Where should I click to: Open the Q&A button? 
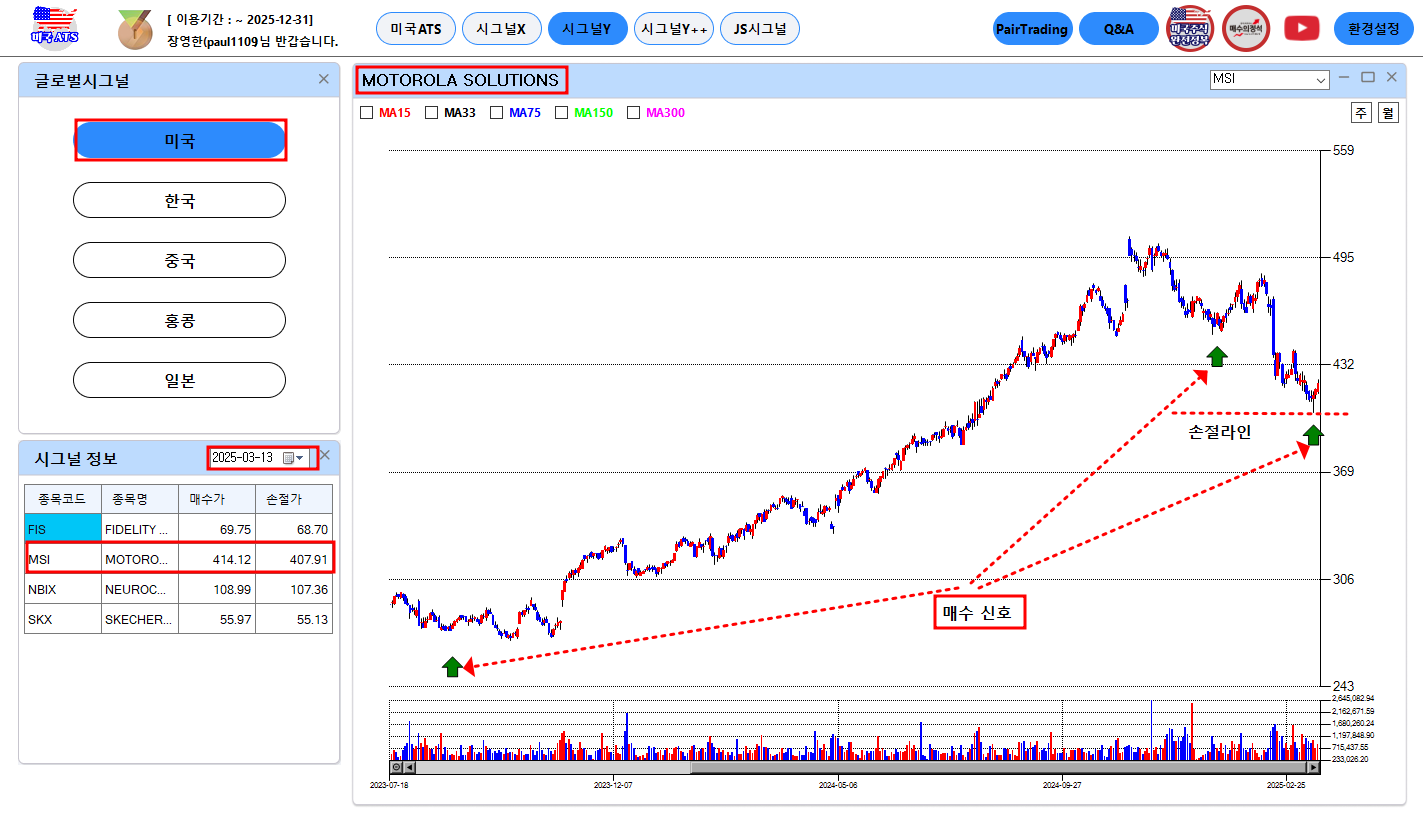coord(1119,29)
